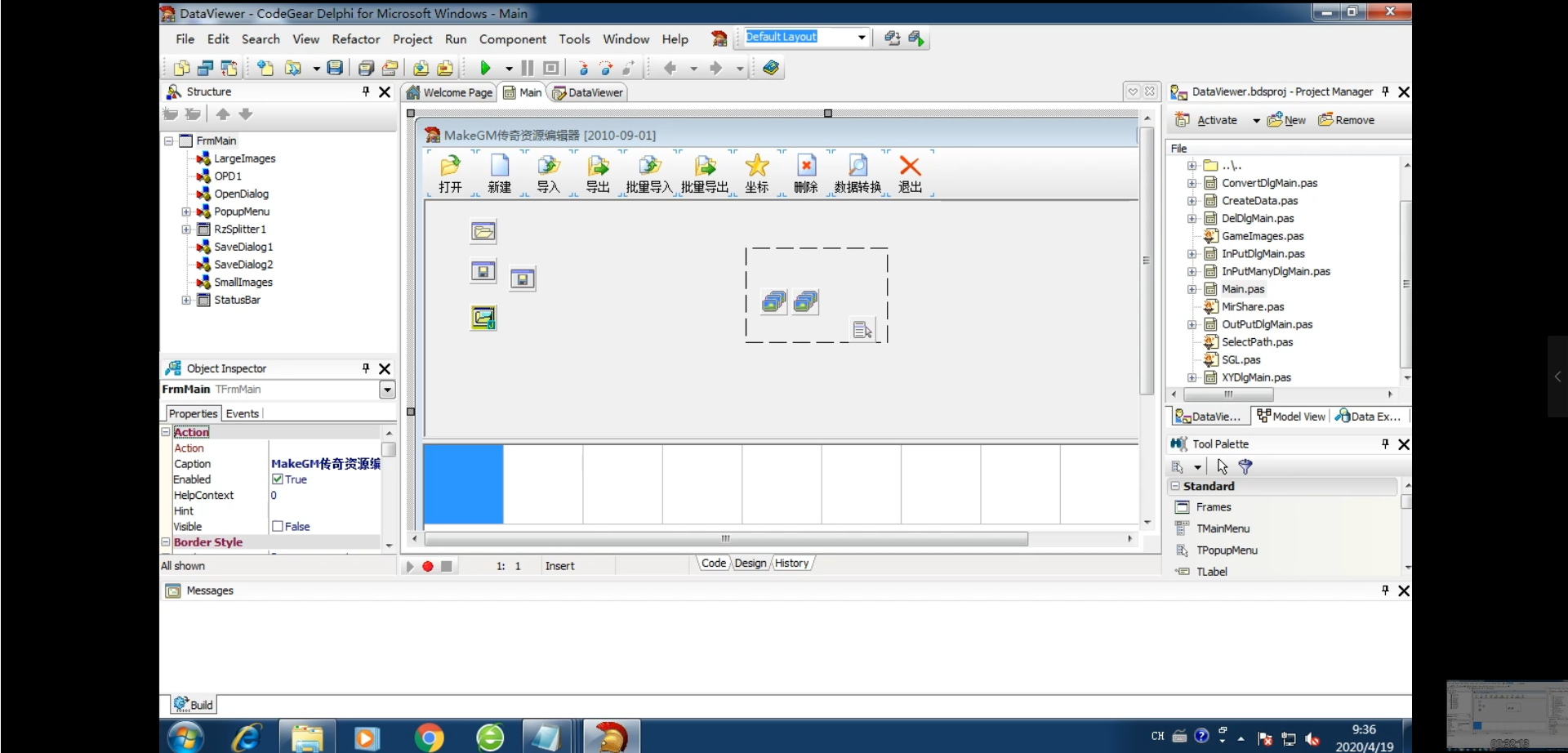Collapse the FrmMain tree node

tap(168, 140)
